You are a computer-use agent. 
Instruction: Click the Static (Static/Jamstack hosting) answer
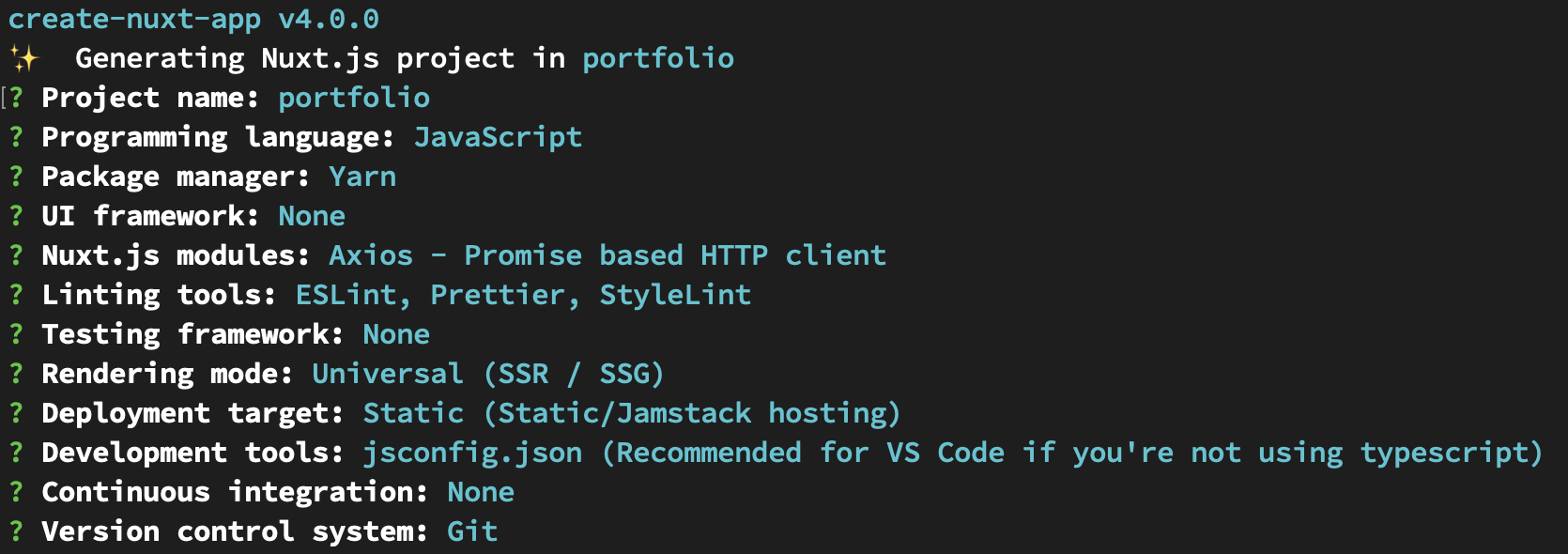tap(631, 413)
